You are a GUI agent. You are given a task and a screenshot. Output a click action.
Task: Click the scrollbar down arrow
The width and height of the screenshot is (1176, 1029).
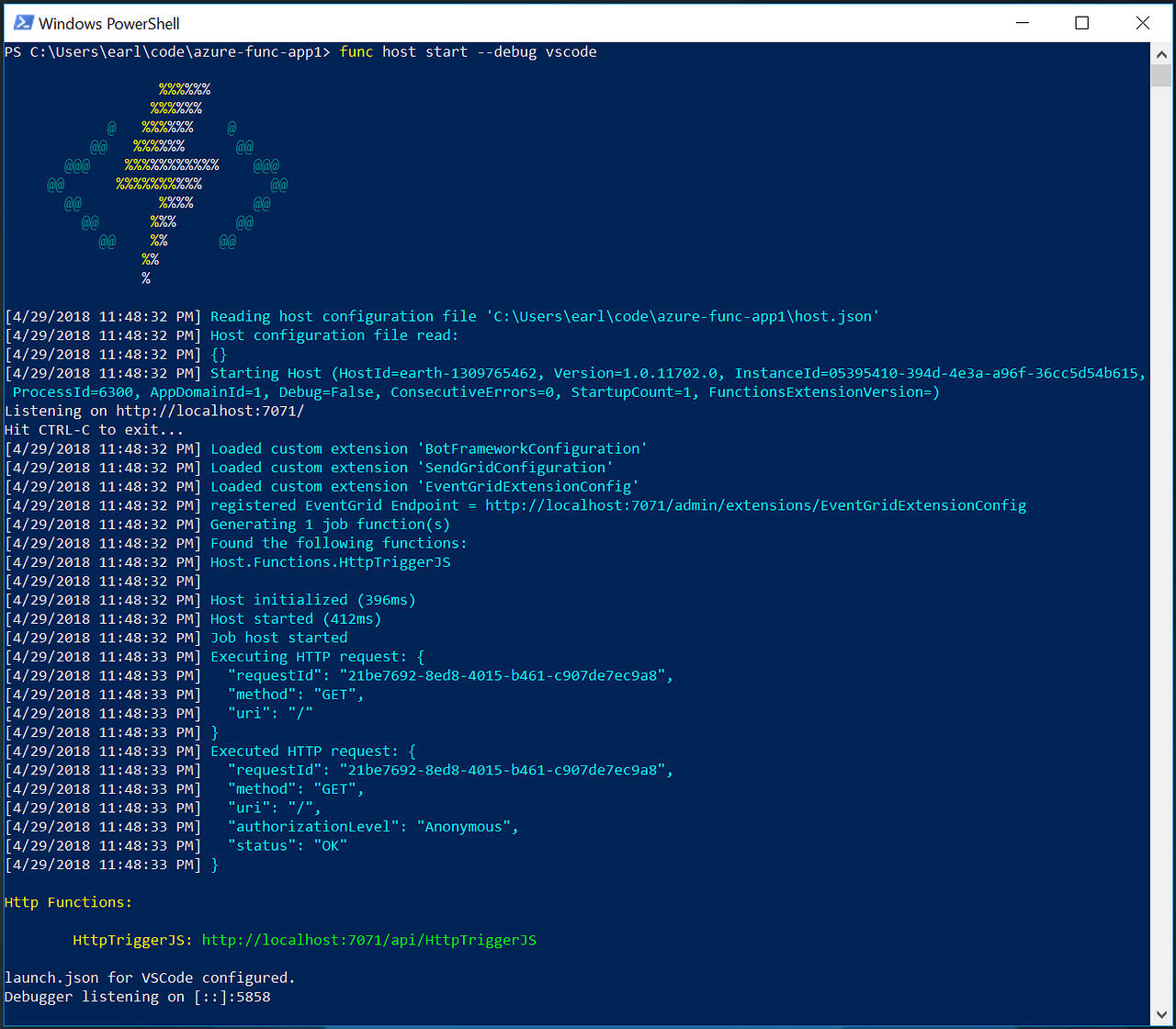pyautogui.click(x=1160, y=1015)
